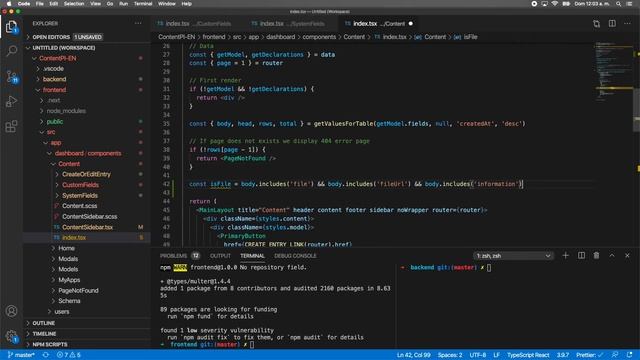Kill terminal with trash icon
Screen dimensions: 640x360
[596, 256]
